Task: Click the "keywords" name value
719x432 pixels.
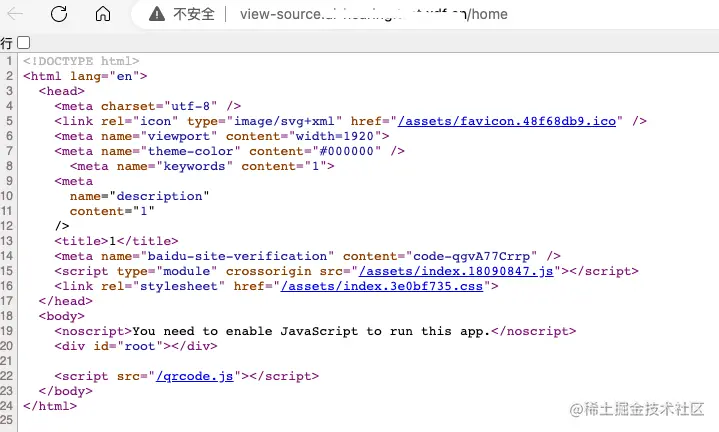Action: click(x=194, y=166)
